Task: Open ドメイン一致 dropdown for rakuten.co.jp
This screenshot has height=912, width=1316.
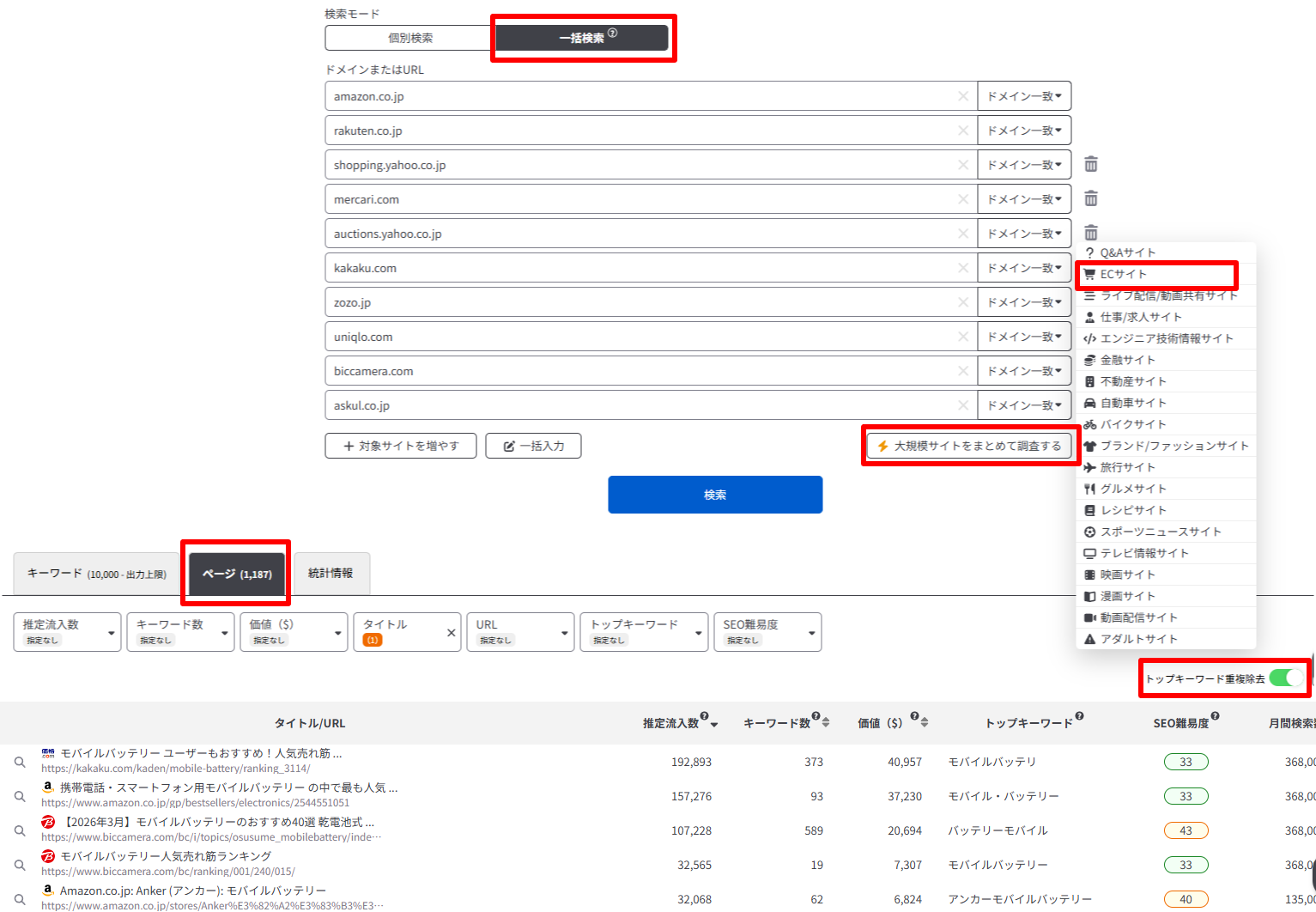Action: (1024, 131)
